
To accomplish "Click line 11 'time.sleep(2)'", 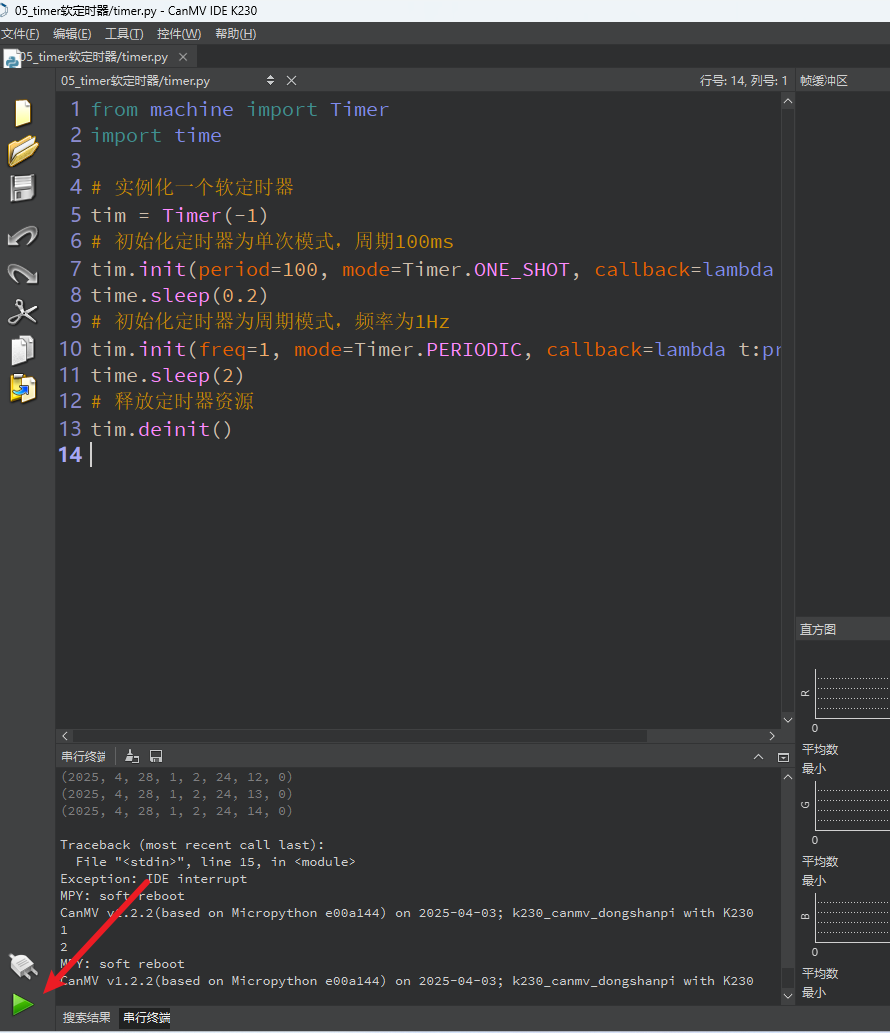I will click(167, 376).
